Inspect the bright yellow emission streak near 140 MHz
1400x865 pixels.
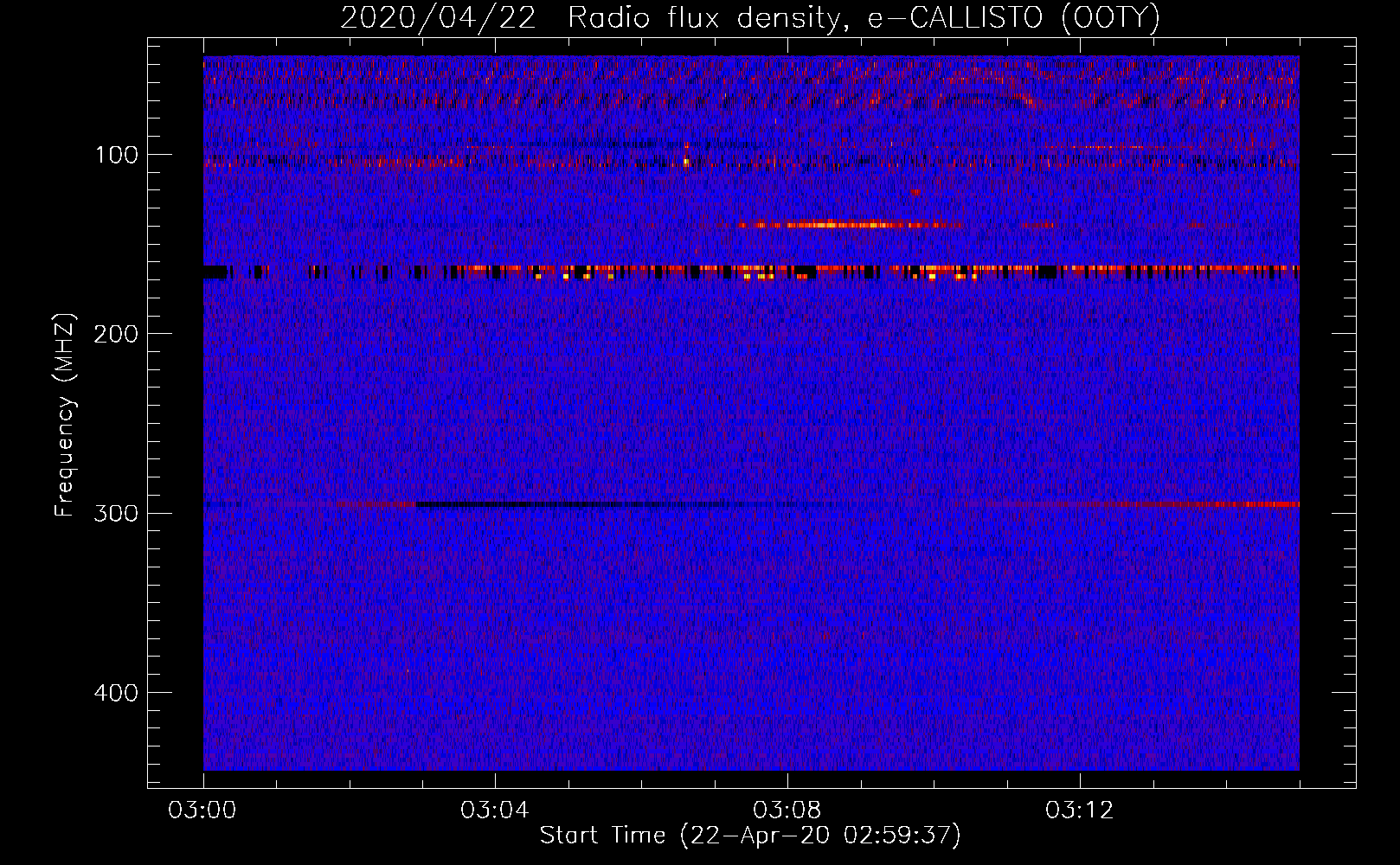pos(852,225)
